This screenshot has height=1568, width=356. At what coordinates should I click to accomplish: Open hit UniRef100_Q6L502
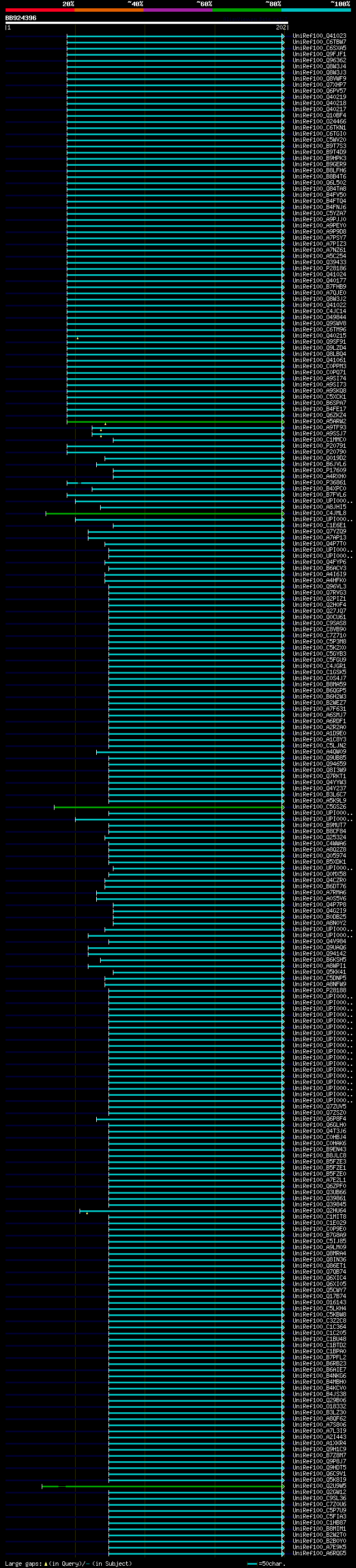coord(319,183)
